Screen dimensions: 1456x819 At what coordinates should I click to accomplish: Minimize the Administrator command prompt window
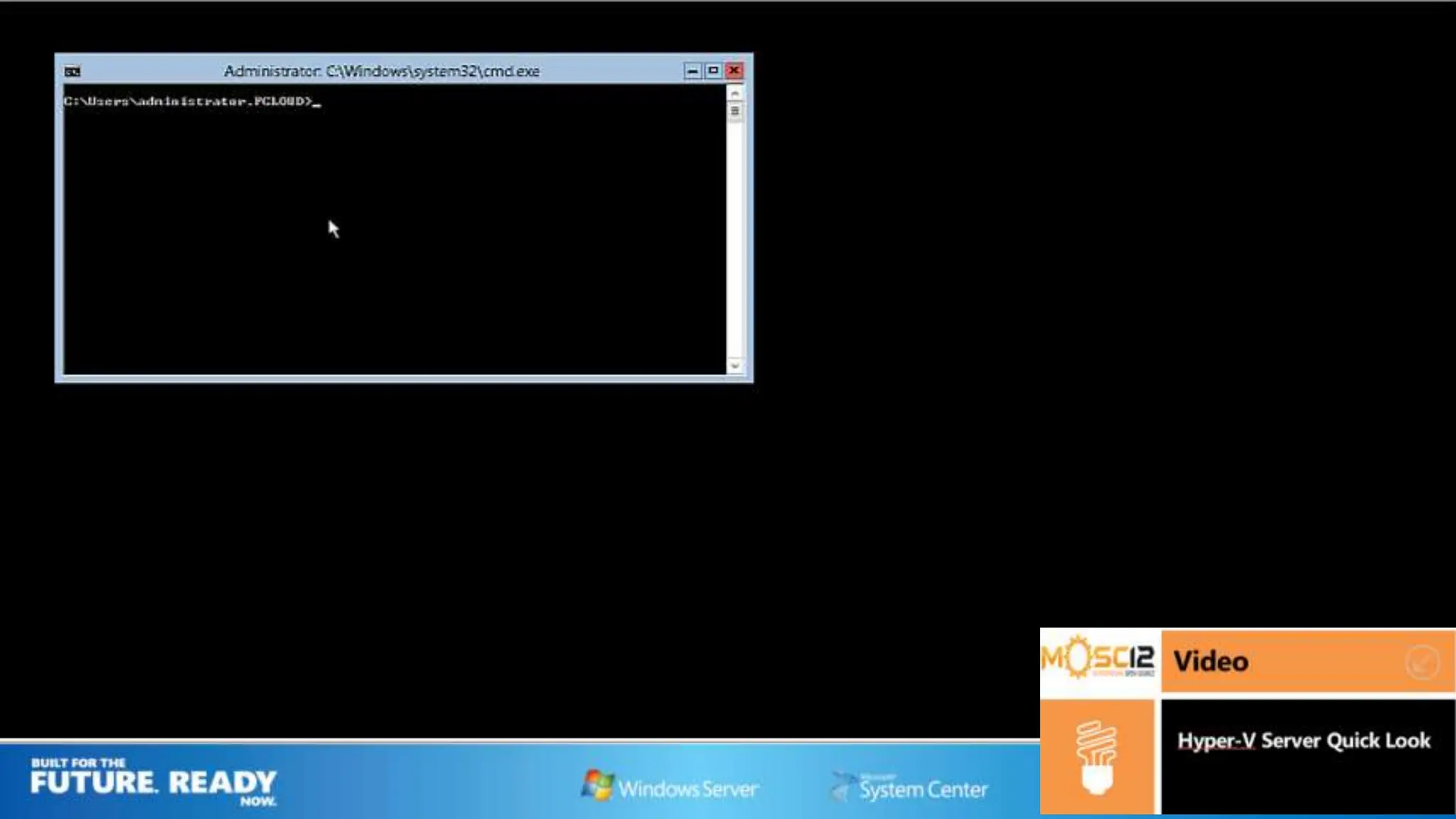click(692, 71)
